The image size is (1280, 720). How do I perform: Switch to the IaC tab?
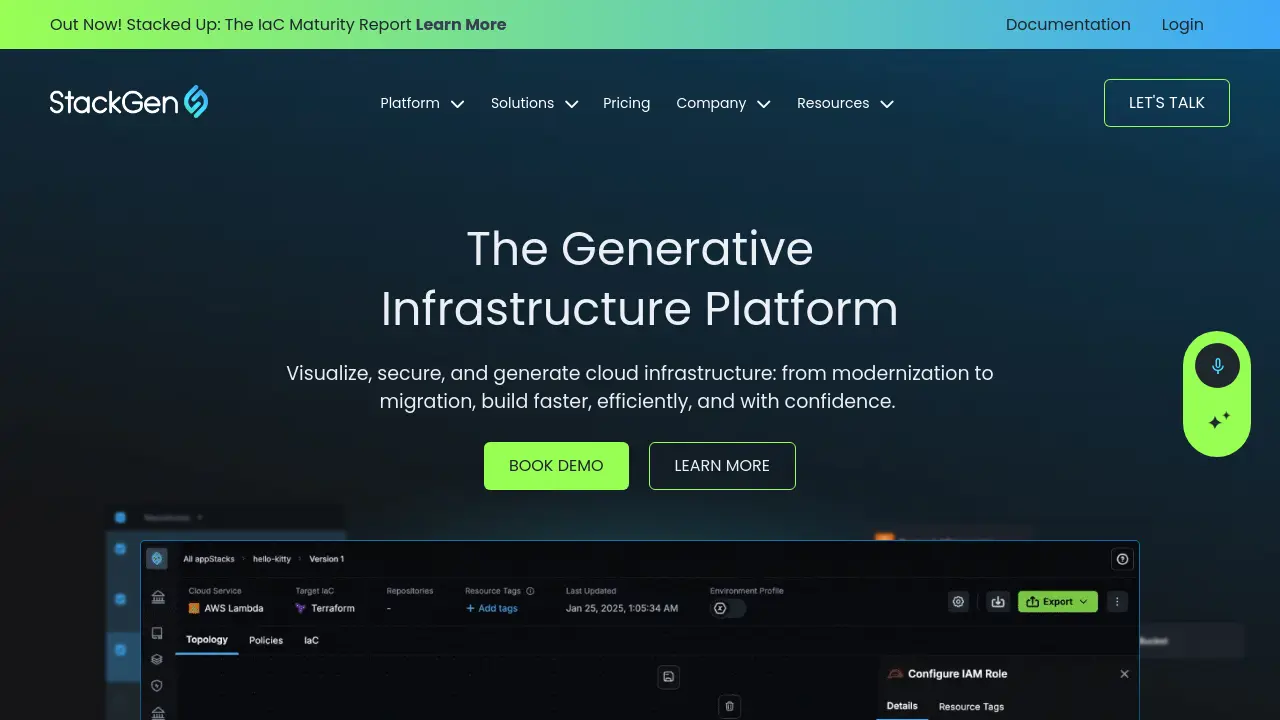(311, 640)
